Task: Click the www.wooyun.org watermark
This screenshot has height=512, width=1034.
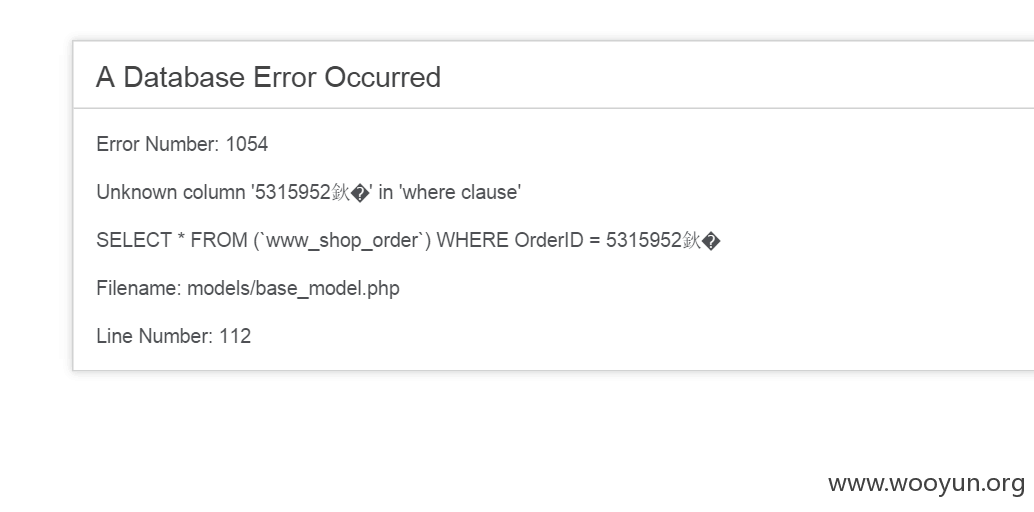Action: (927, 484)
